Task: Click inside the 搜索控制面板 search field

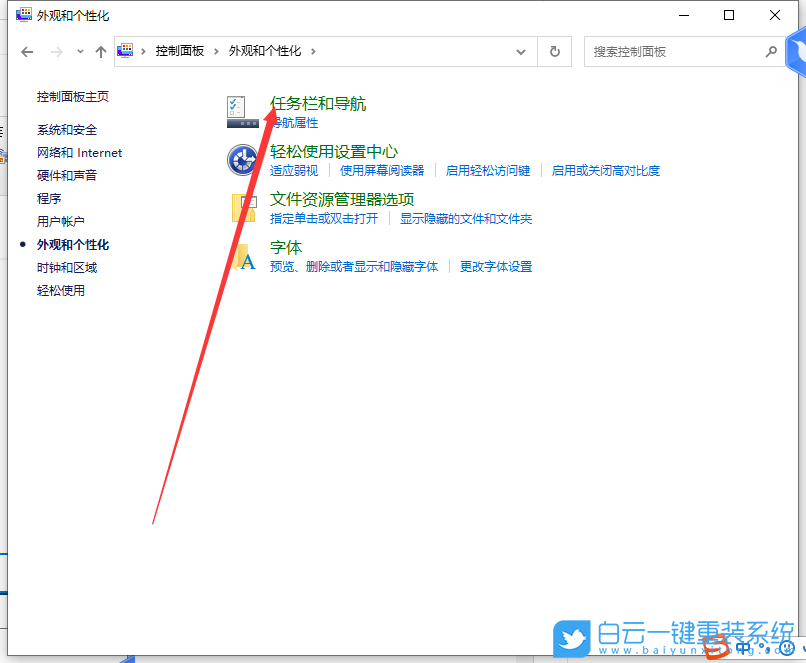Action: [x=660, y=51]
